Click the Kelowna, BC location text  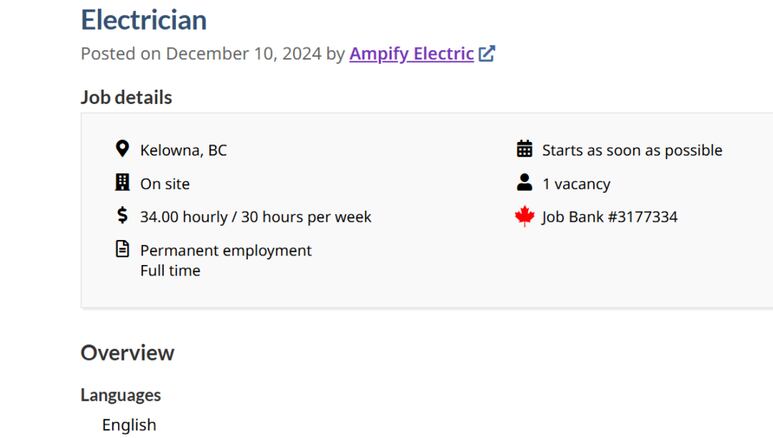(x=183, y=150)
